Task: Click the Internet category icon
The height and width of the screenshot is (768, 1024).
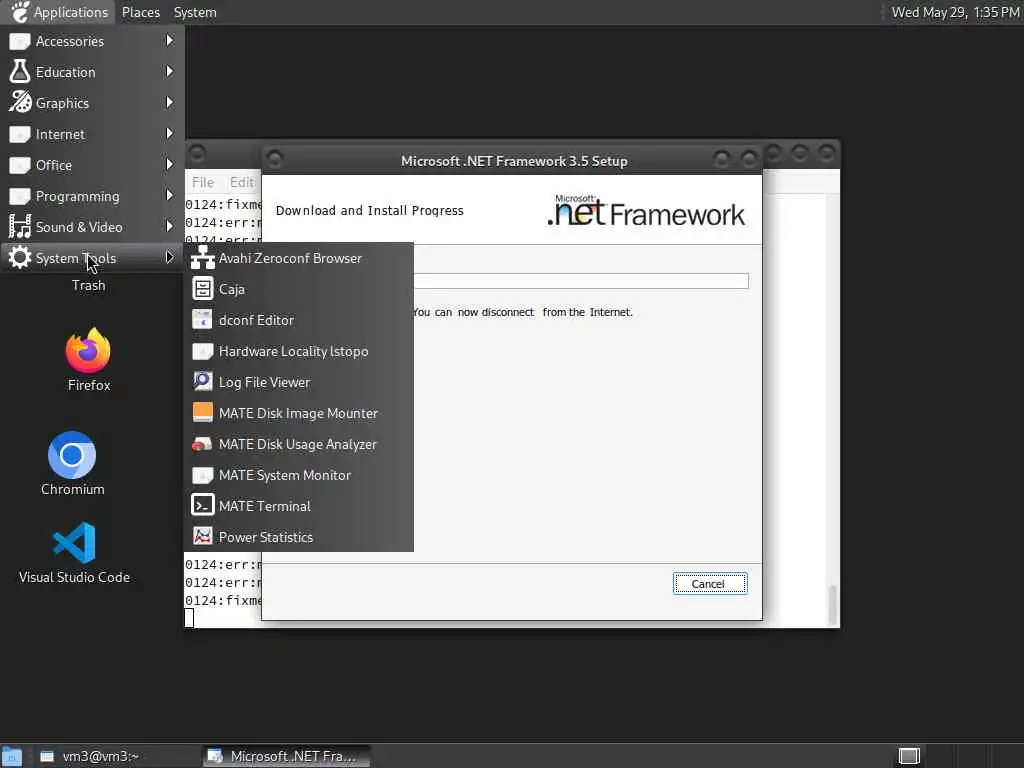Action: coord(20,134)
